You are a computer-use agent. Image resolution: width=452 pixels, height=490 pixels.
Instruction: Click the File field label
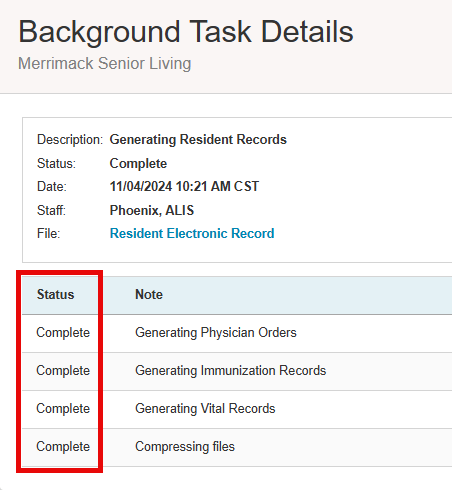[x=48, y=233]
